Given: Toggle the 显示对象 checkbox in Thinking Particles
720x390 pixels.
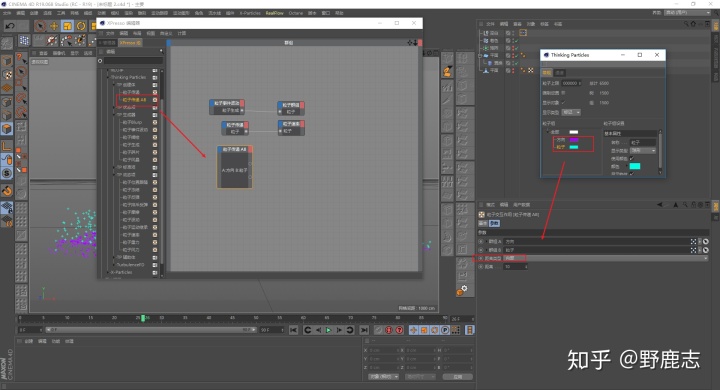Looking at the screenshot, I should [563, 102].
